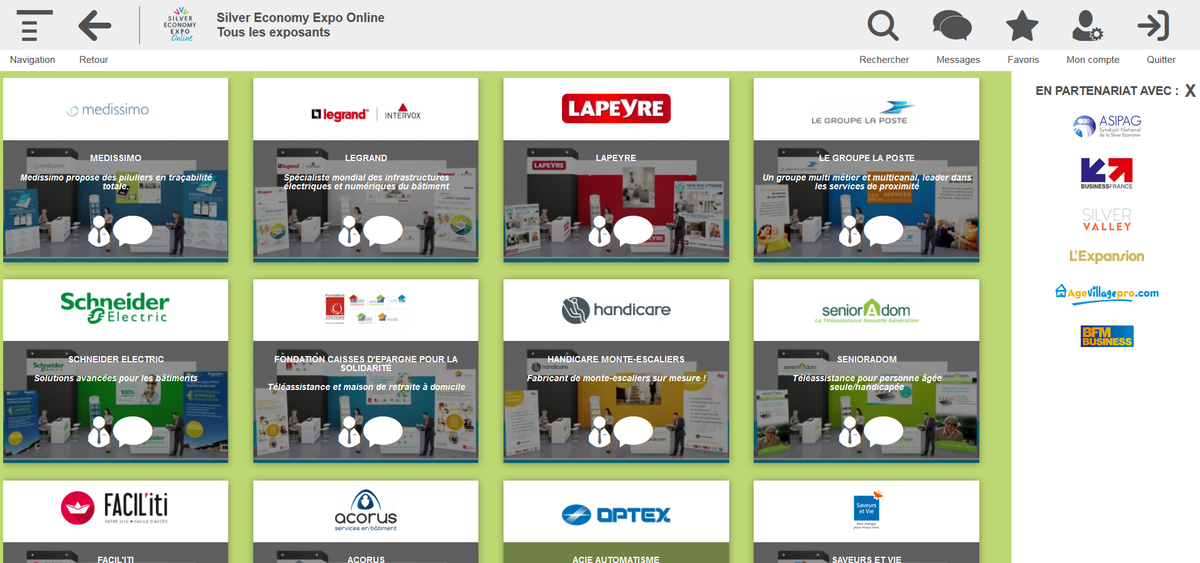Image resolution: width=1200 pixels, height=563 pixels.
Task: Click person icon on Le Groupe La Poste stand
Action: pos(849,231)
